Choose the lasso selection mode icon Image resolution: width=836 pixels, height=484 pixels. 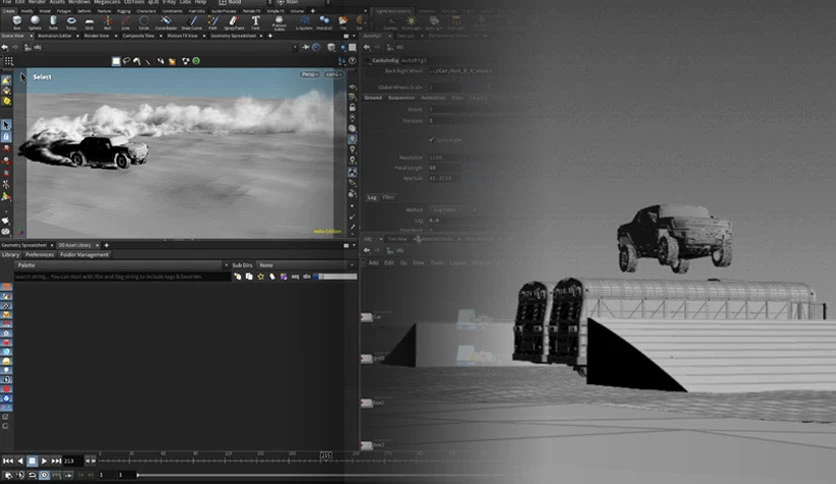pyautogui.click(x=126, y=61)
